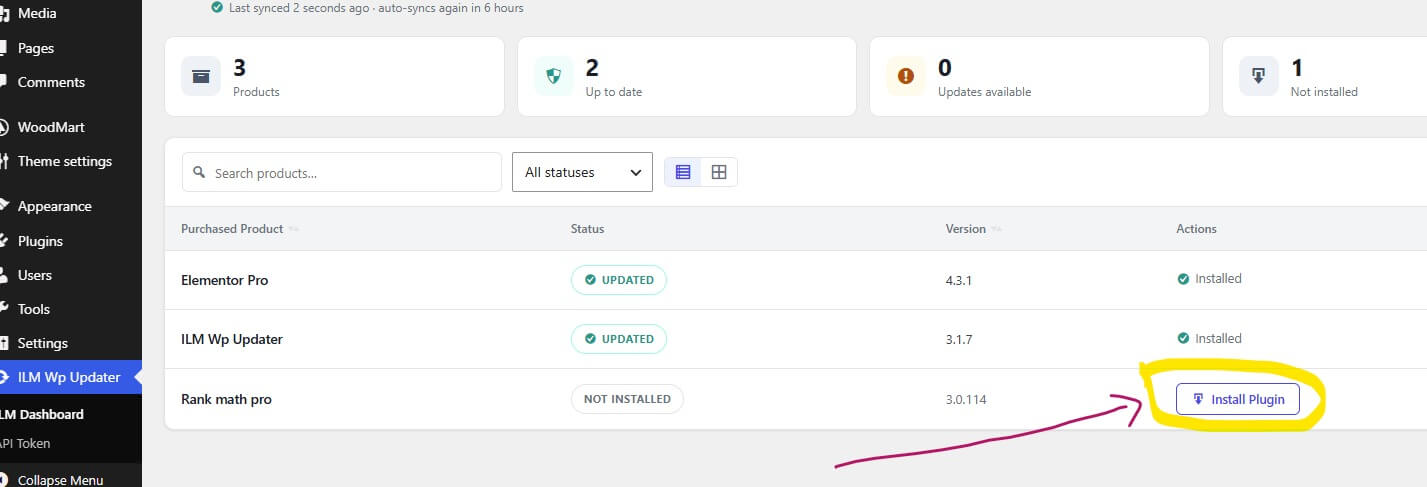Click the Updates available warning icon
The height and width of the screenshot is (487, 1427).
coord(906,76)
